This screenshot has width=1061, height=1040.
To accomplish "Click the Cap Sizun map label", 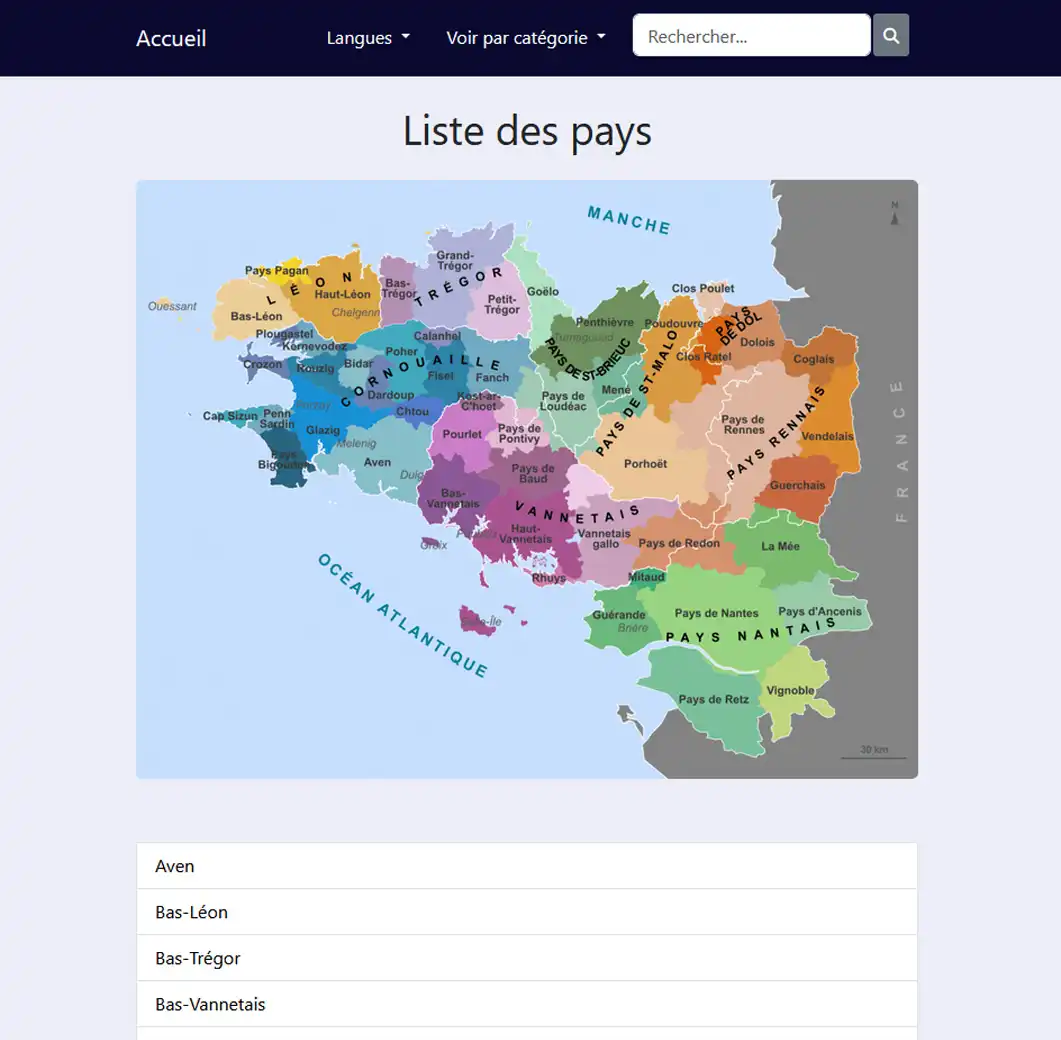I will [x=230, y=415].
